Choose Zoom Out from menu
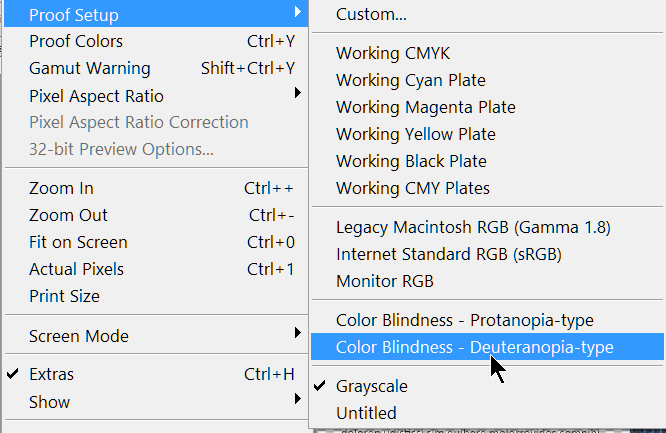 (68, 215)
